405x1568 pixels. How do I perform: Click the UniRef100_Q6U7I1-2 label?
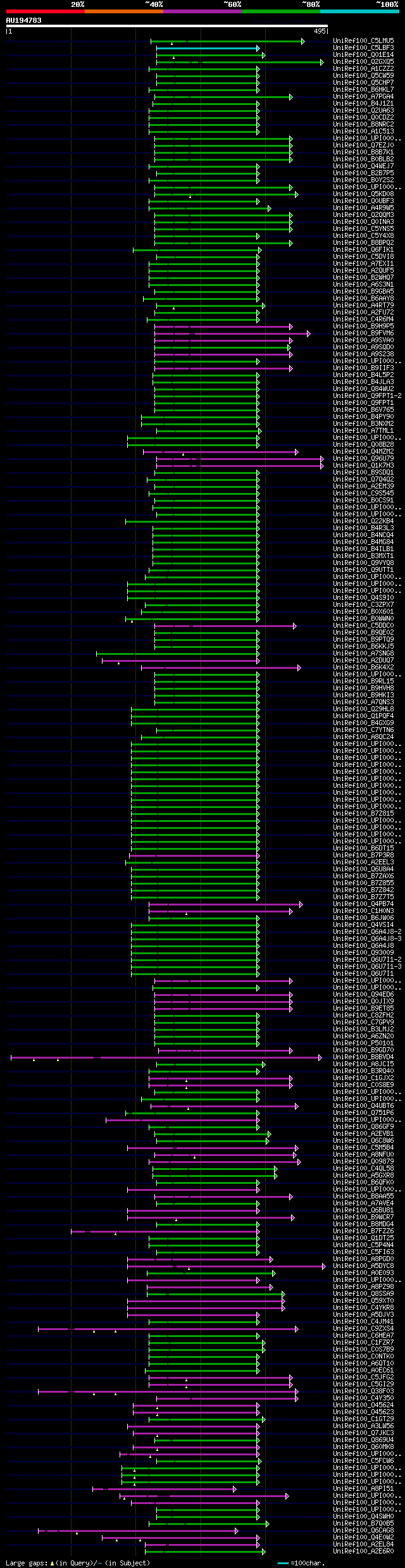click(367, 960)
